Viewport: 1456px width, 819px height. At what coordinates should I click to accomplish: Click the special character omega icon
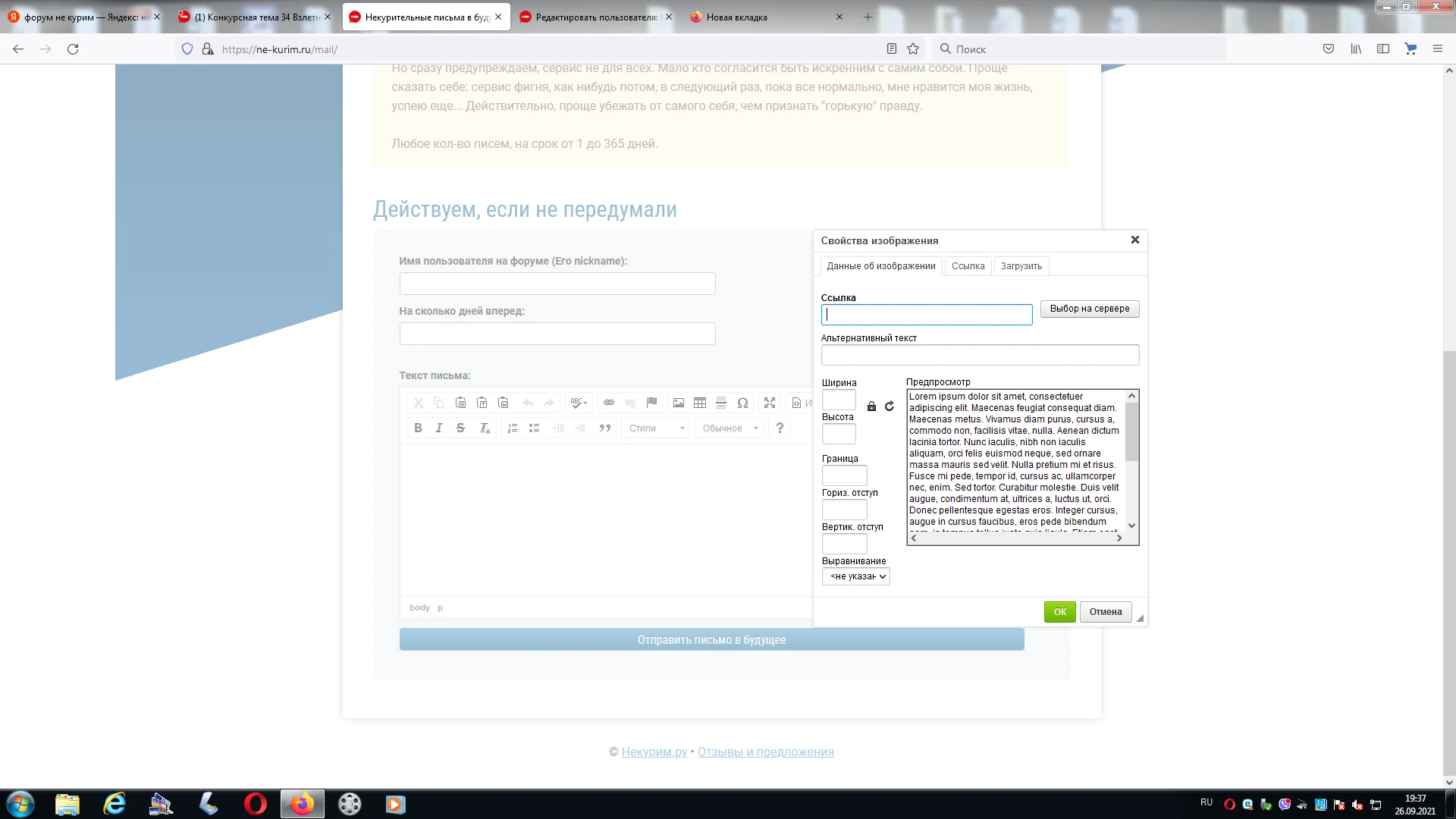[743, 403]
